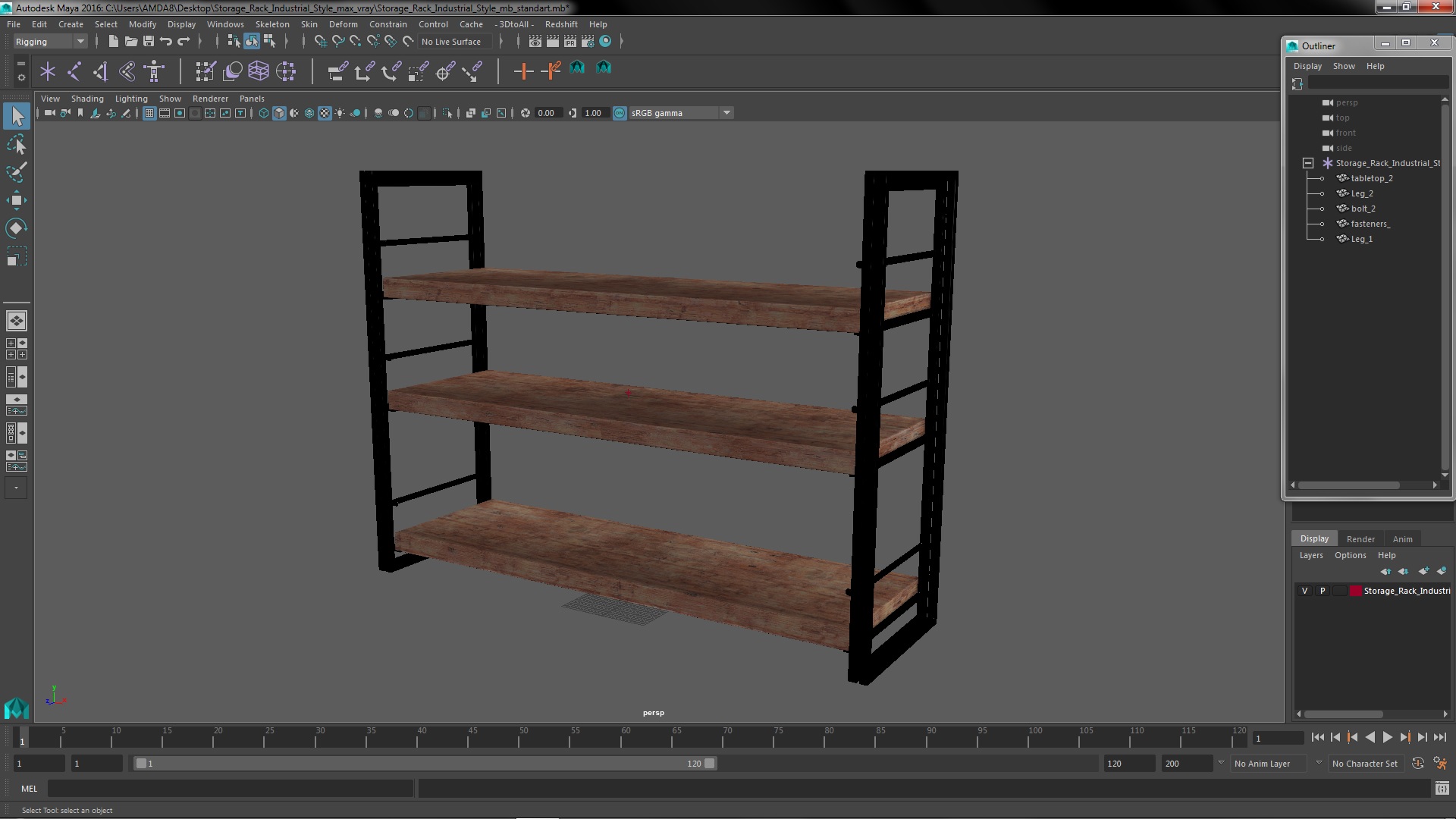Click frame 60 on the time slider
The width and height of the screenshot is (1456, 819).
pyautogui.click(x=626, y=738)
